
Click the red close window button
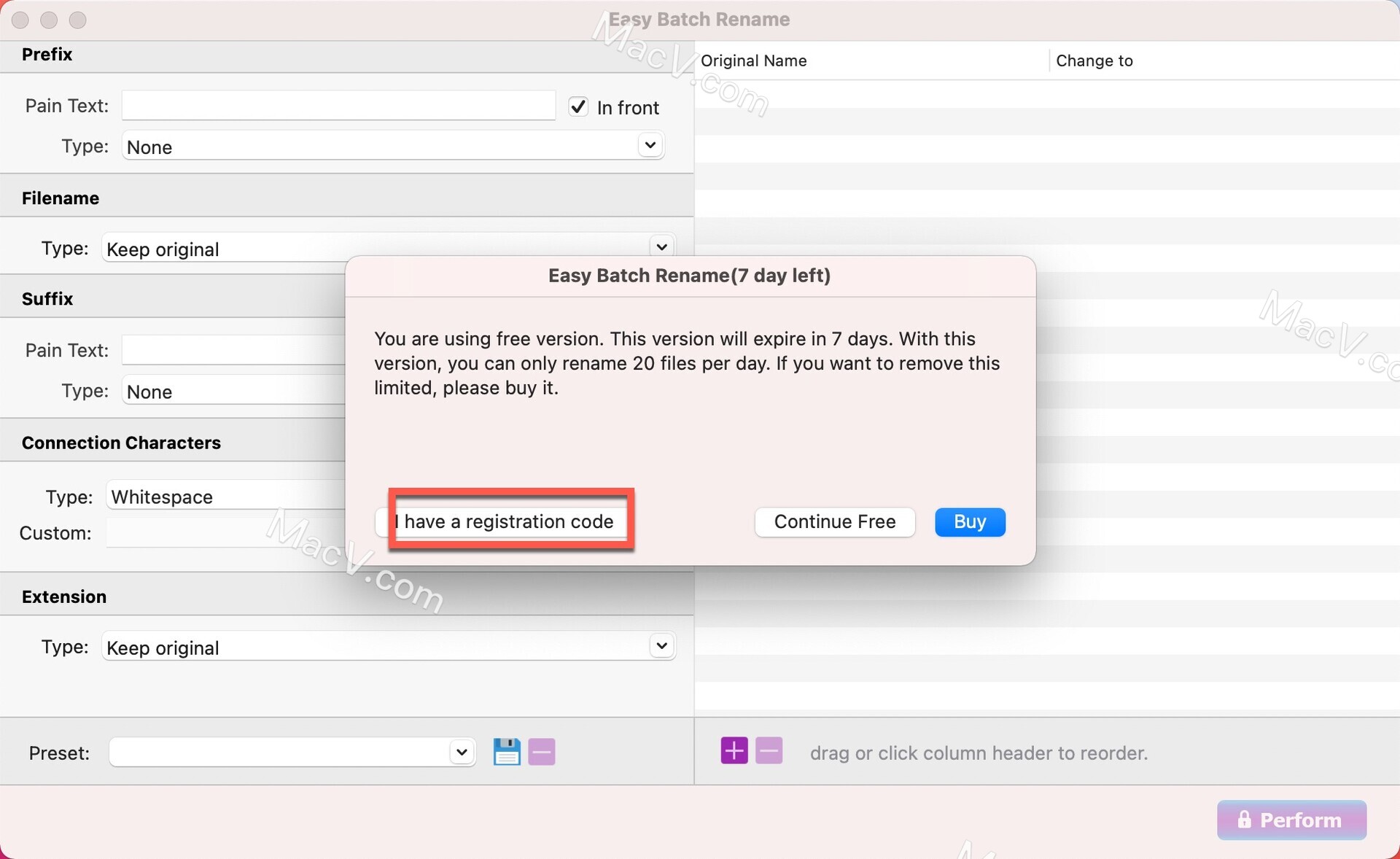click(20, 20)
